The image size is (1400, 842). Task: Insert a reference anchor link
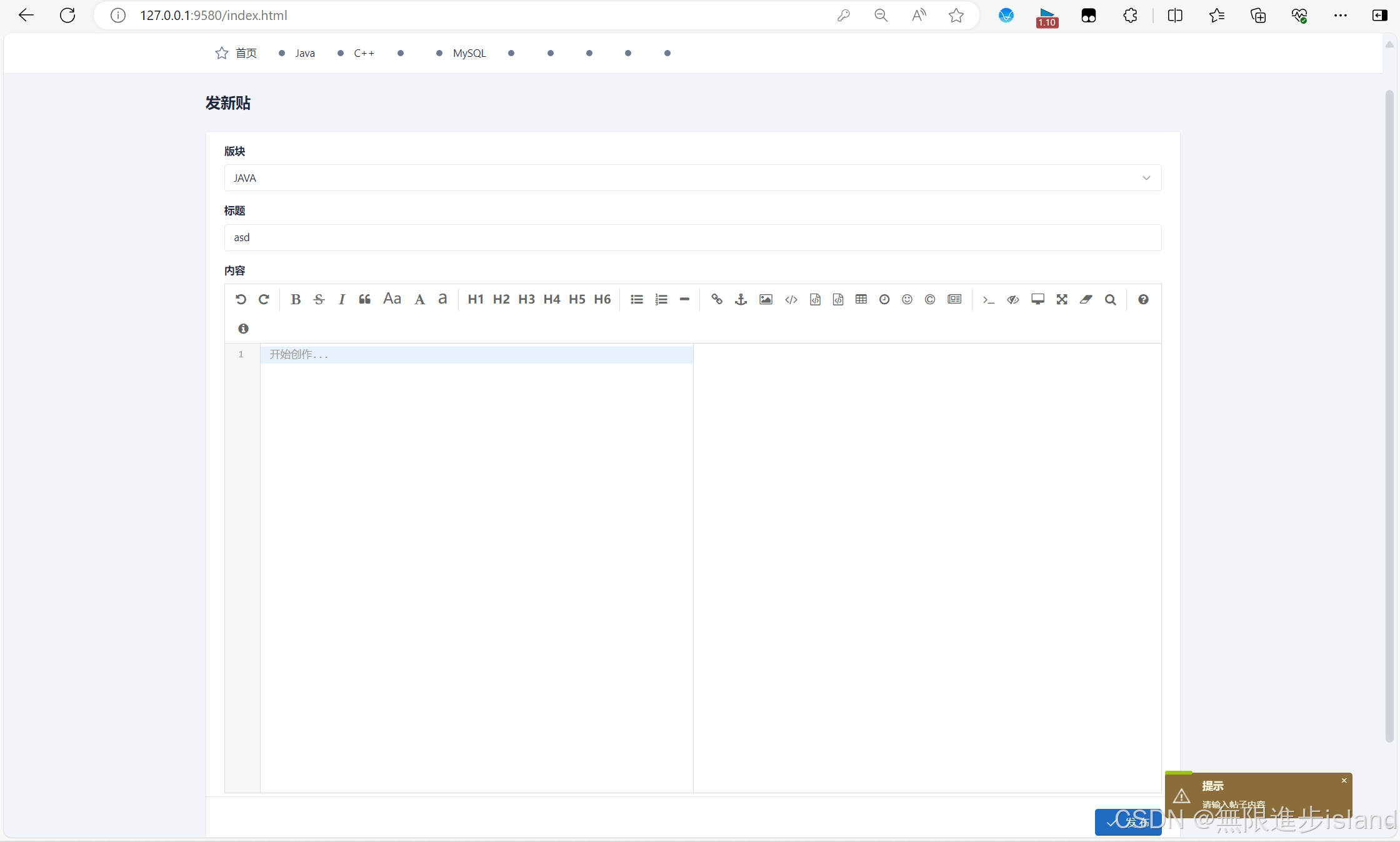741,299
